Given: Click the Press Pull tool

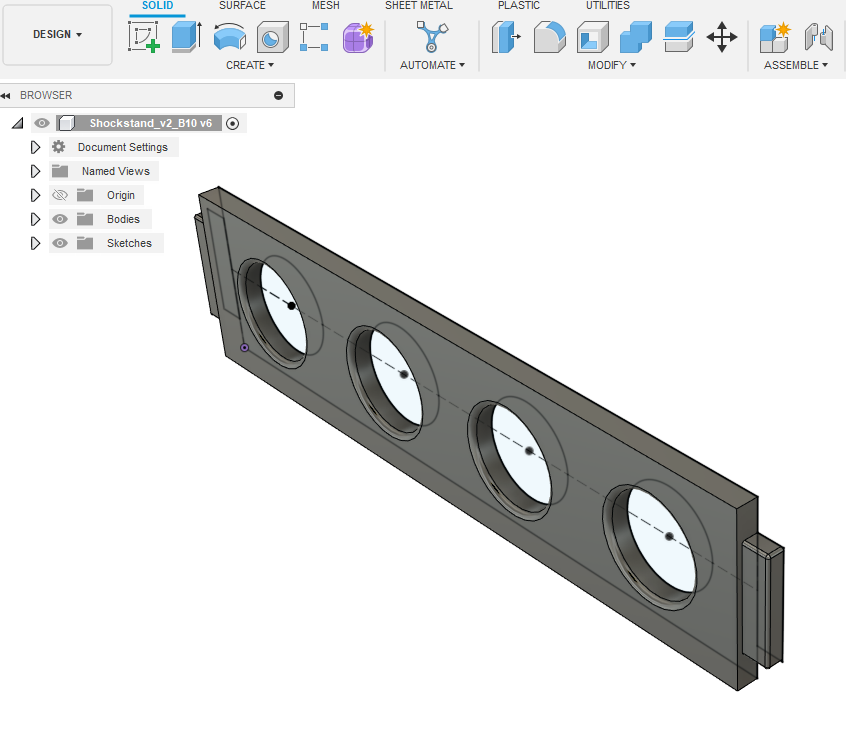Looking at the screenshot, I should (507, 37).
